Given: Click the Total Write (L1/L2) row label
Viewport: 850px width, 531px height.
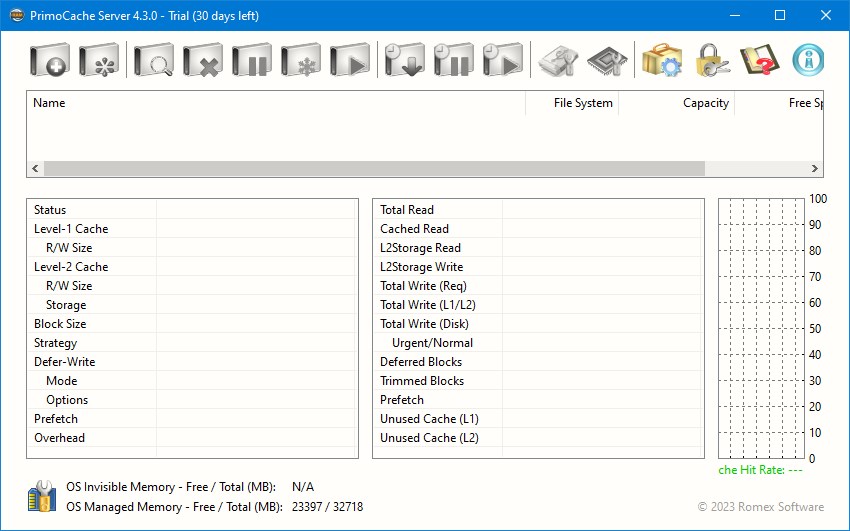Looking at the screenshot, I should coord(428,305).
